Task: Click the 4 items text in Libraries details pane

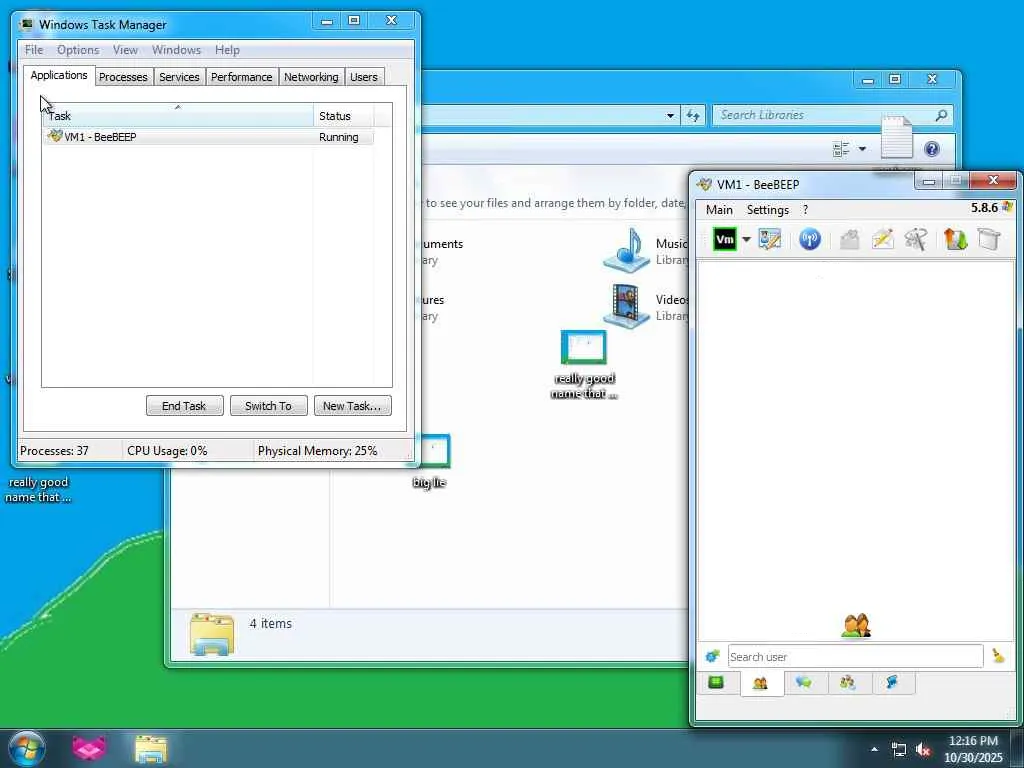Action: (270, 624)
